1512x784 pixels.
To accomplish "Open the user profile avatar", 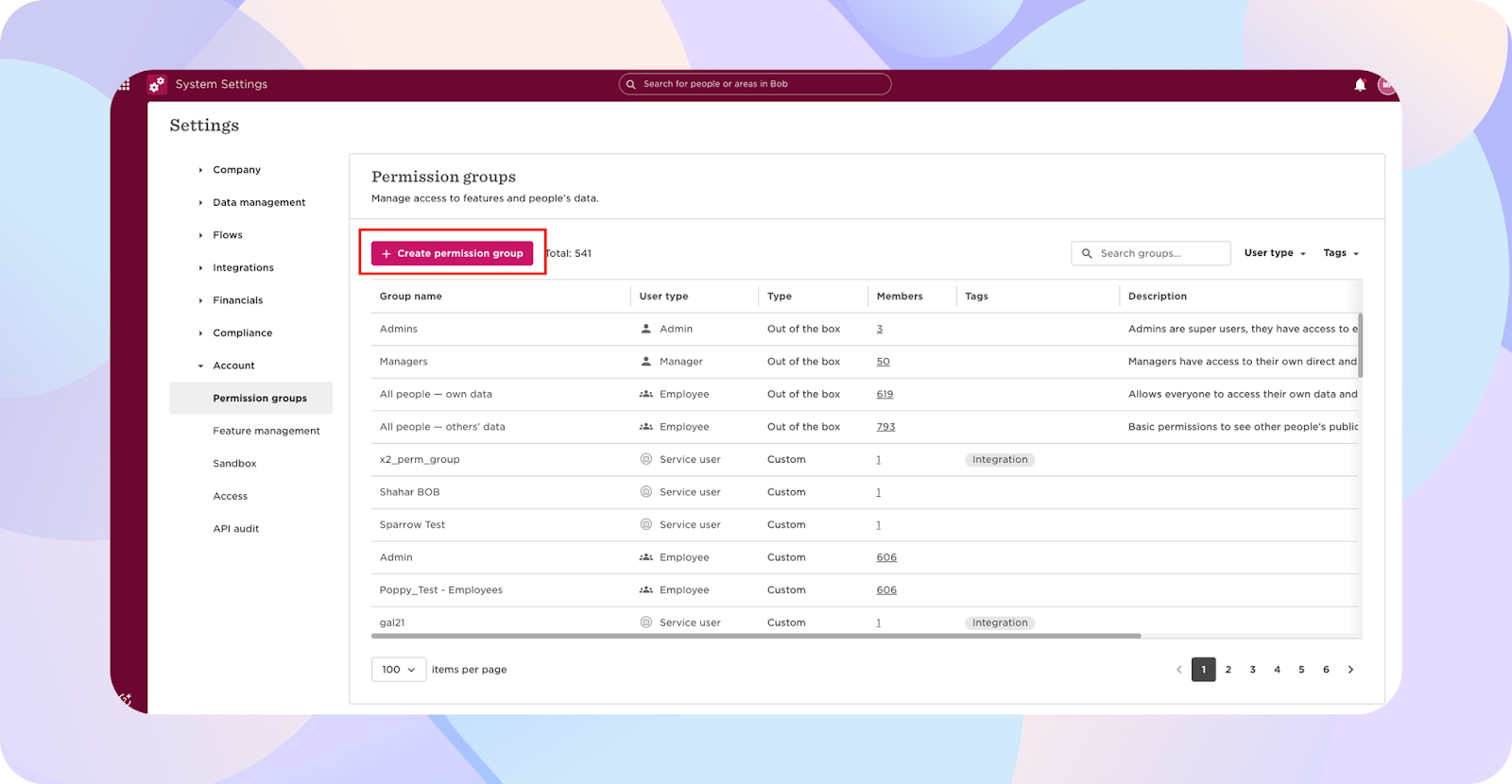I will pyautogui.click(x=1386, y=85).
